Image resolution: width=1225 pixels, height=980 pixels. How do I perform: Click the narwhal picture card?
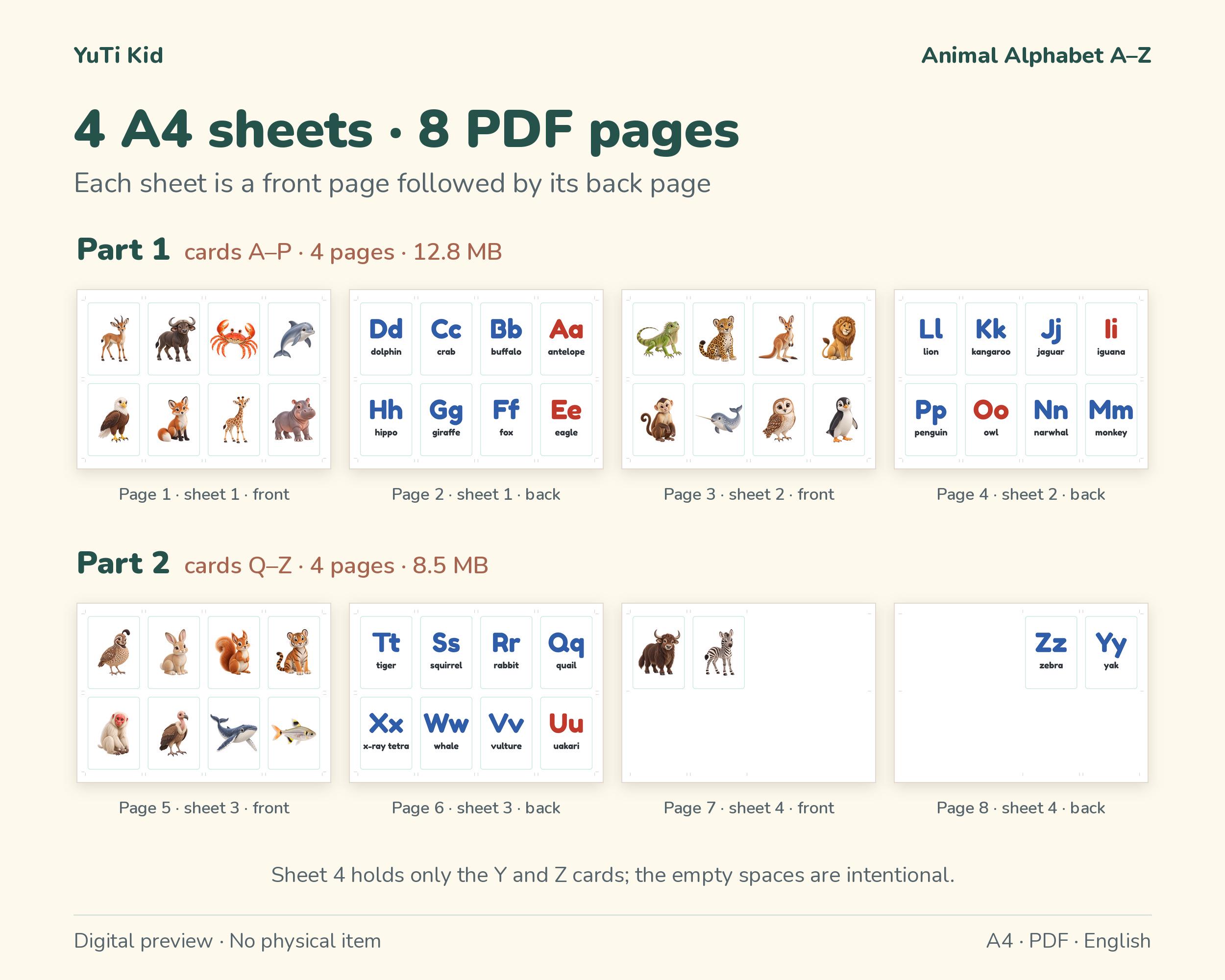719,419
